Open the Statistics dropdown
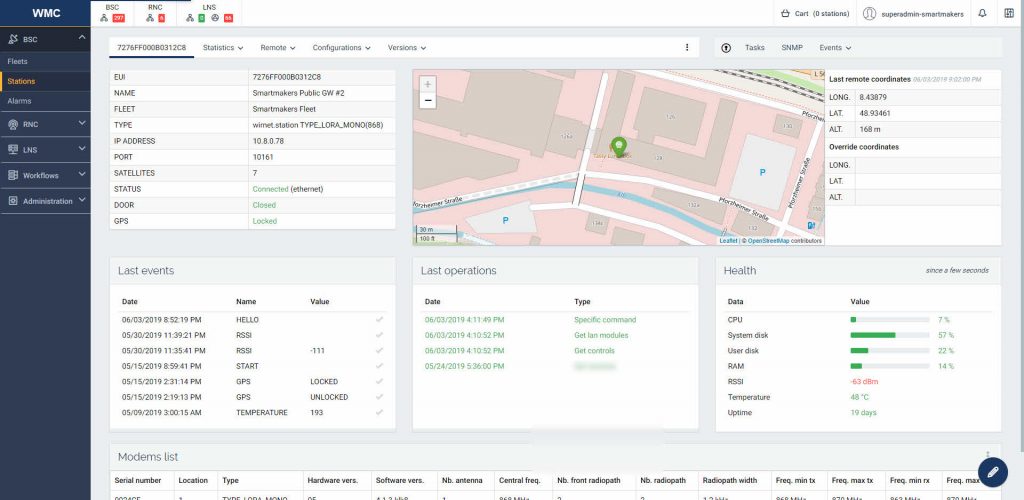The height and width of the screenshot is (500, 1024). (223, 48)
